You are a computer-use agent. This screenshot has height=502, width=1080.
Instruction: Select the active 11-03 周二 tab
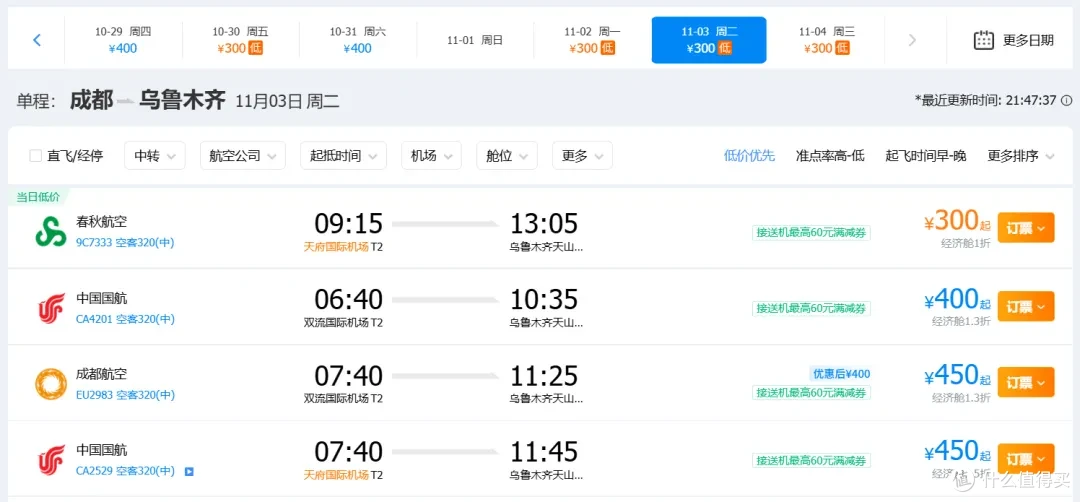[x=709, y=40]
